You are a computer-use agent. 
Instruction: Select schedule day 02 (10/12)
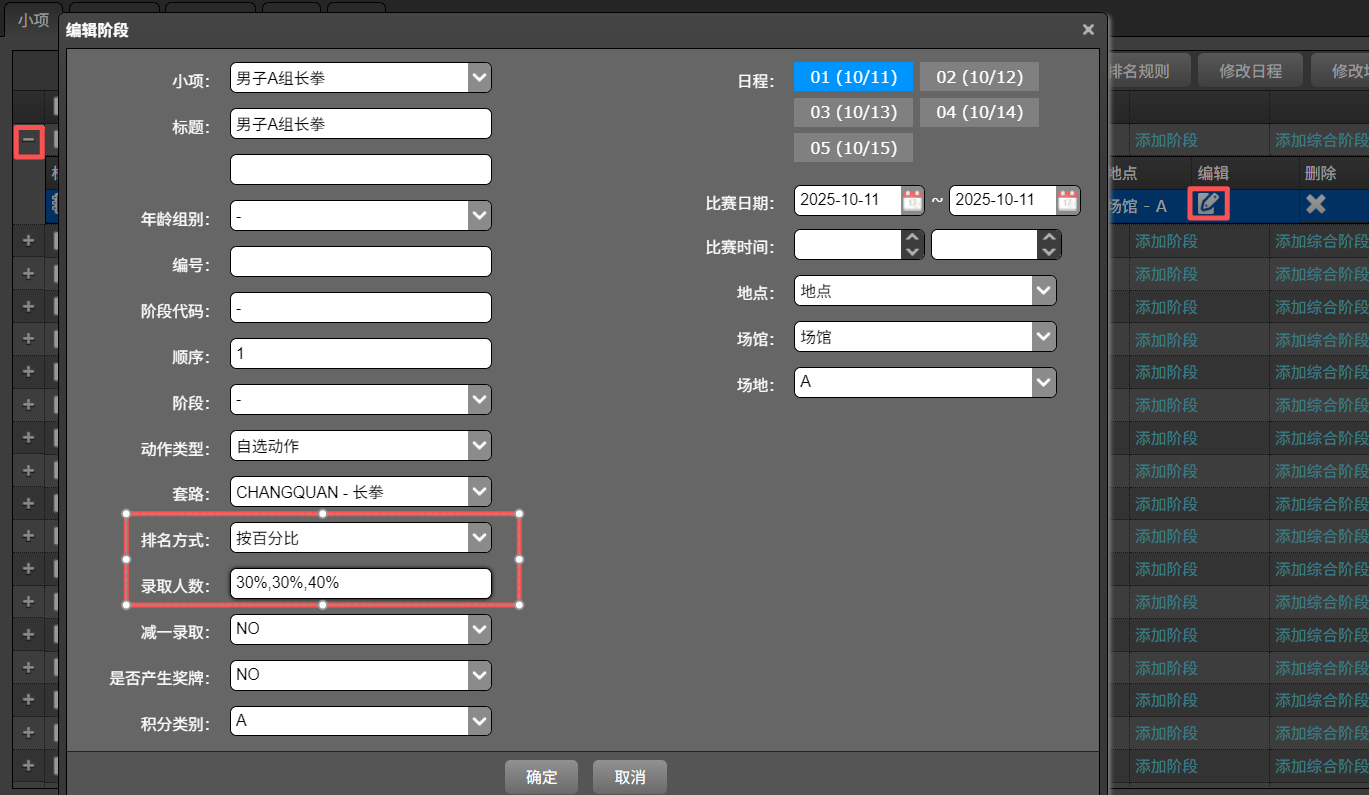click(979, 77)
